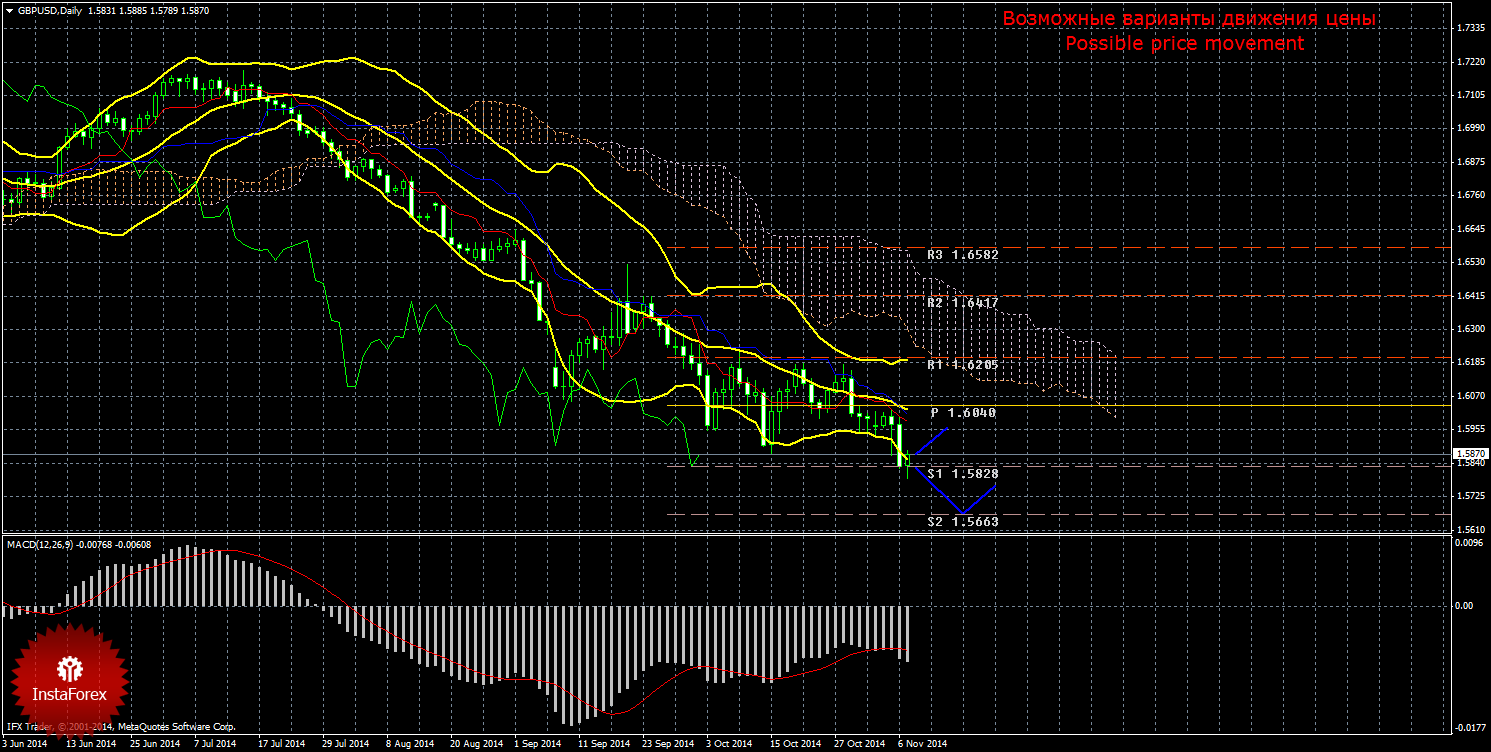Click the 'Possible price movement' red title
1491x752 pixels.
tap(1184, 44)
